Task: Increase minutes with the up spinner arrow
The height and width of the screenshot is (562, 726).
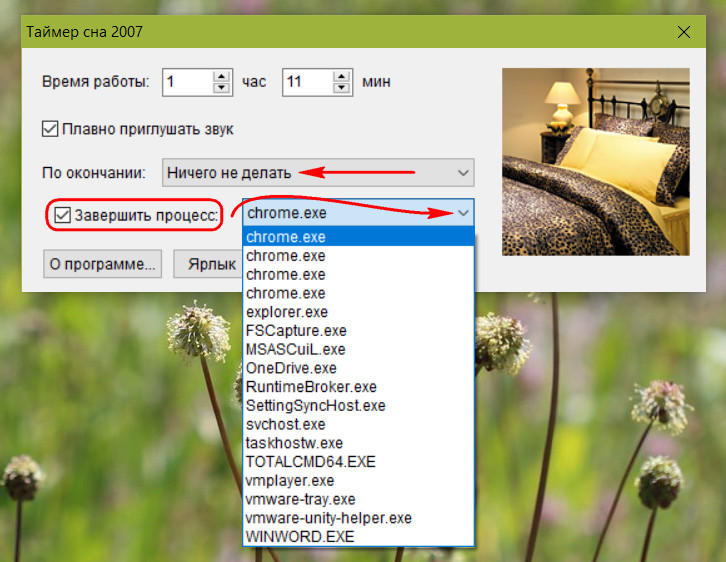Action: click(341, 76)
